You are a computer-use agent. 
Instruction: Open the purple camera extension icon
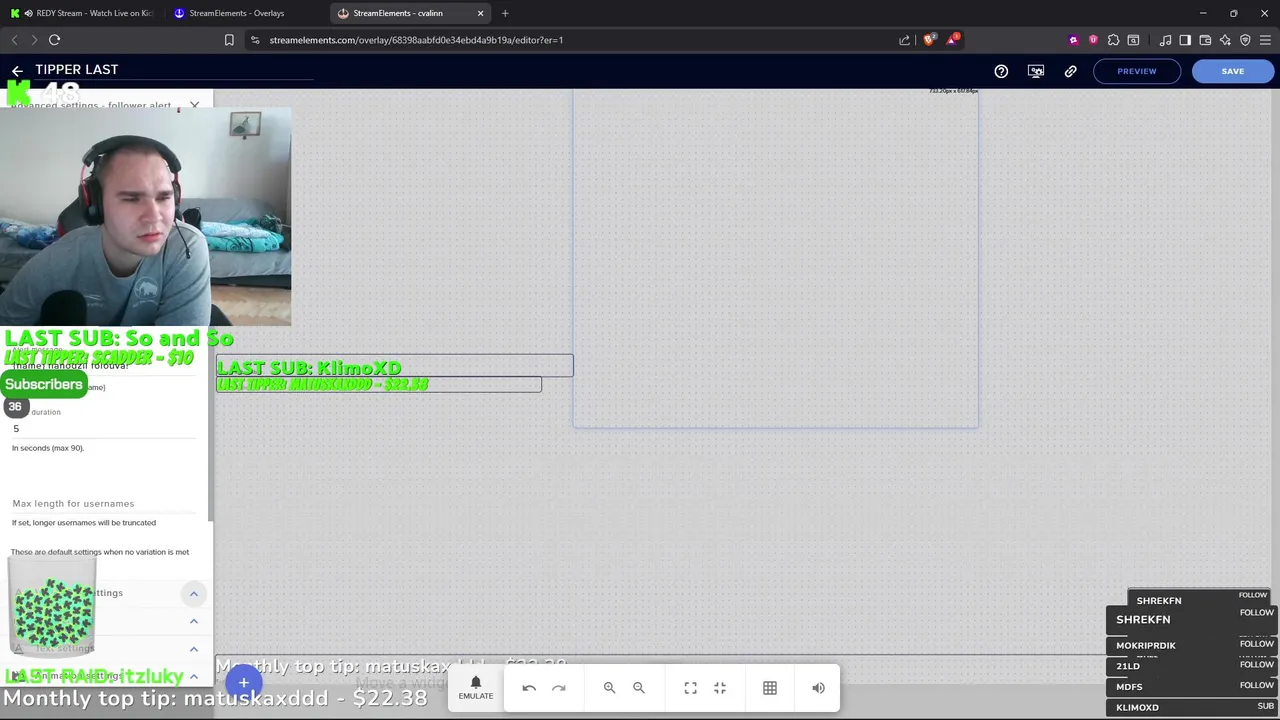pyautogui.click(x=1073, y=40)
